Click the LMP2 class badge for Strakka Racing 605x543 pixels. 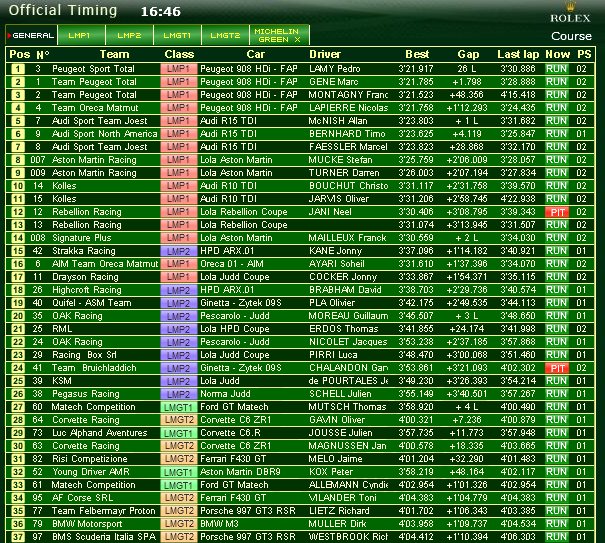pos(177,251)
